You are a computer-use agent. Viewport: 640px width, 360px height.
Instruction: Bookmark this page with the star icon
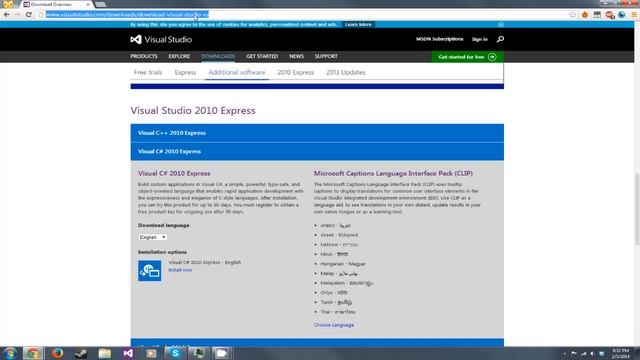click(573, 15)
